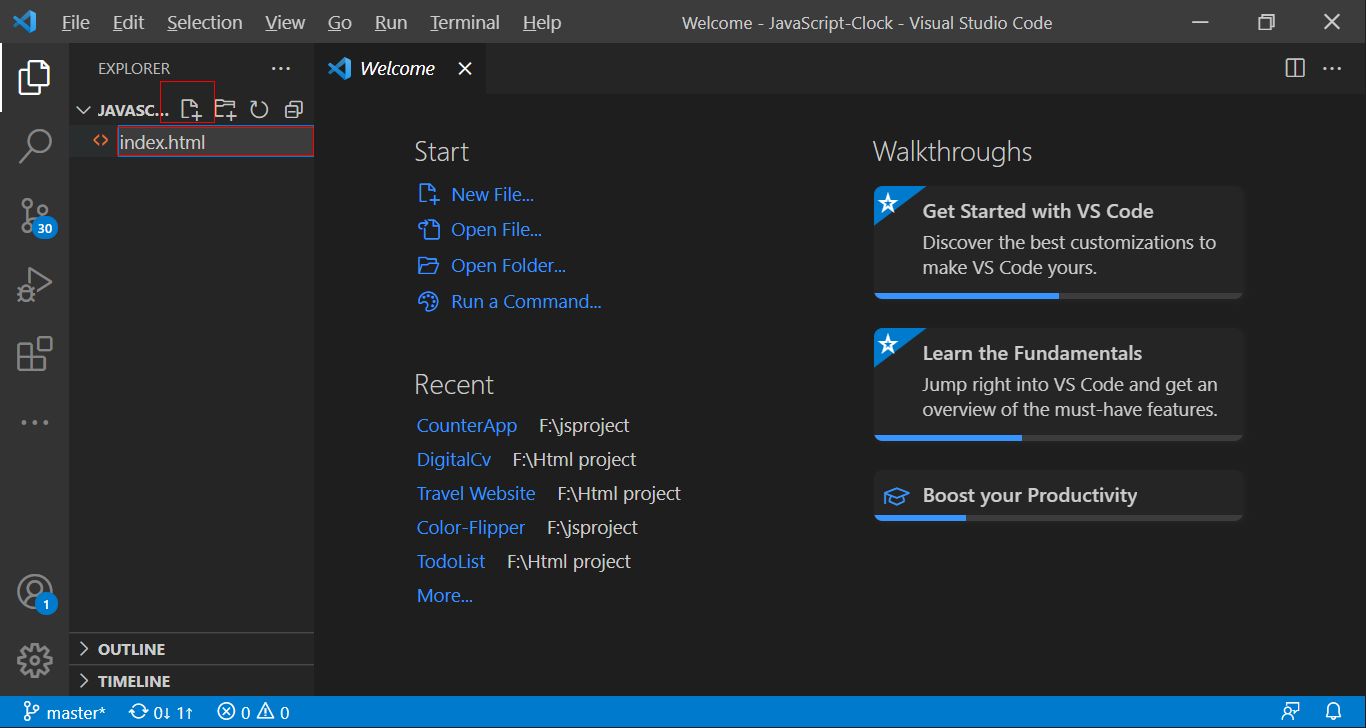Open the View menu
This screenshot has width=1366, height=728.
tap(286, 22)
